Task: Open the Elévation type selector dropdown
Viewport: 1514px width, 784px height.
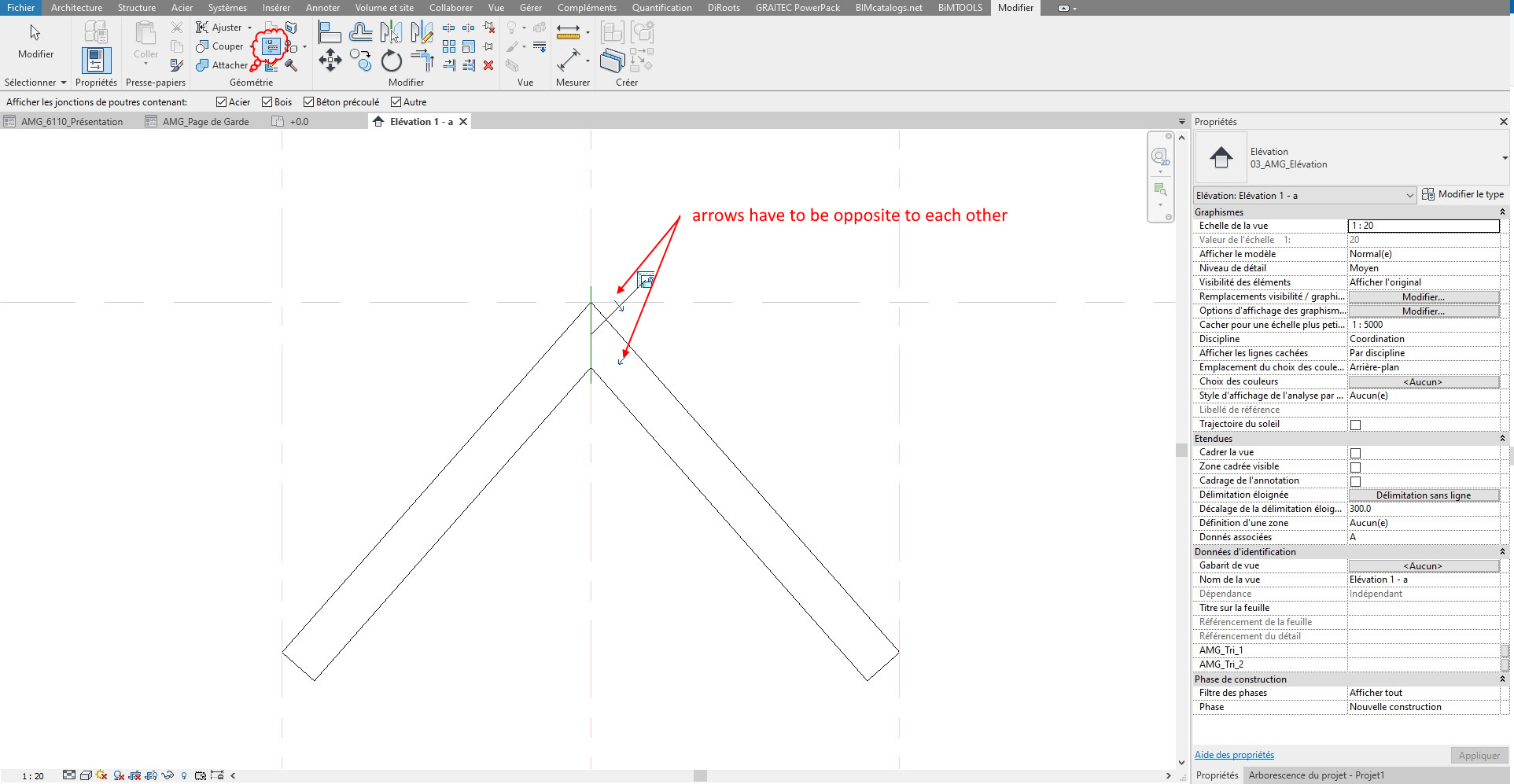Action: tap(1410, 195)
